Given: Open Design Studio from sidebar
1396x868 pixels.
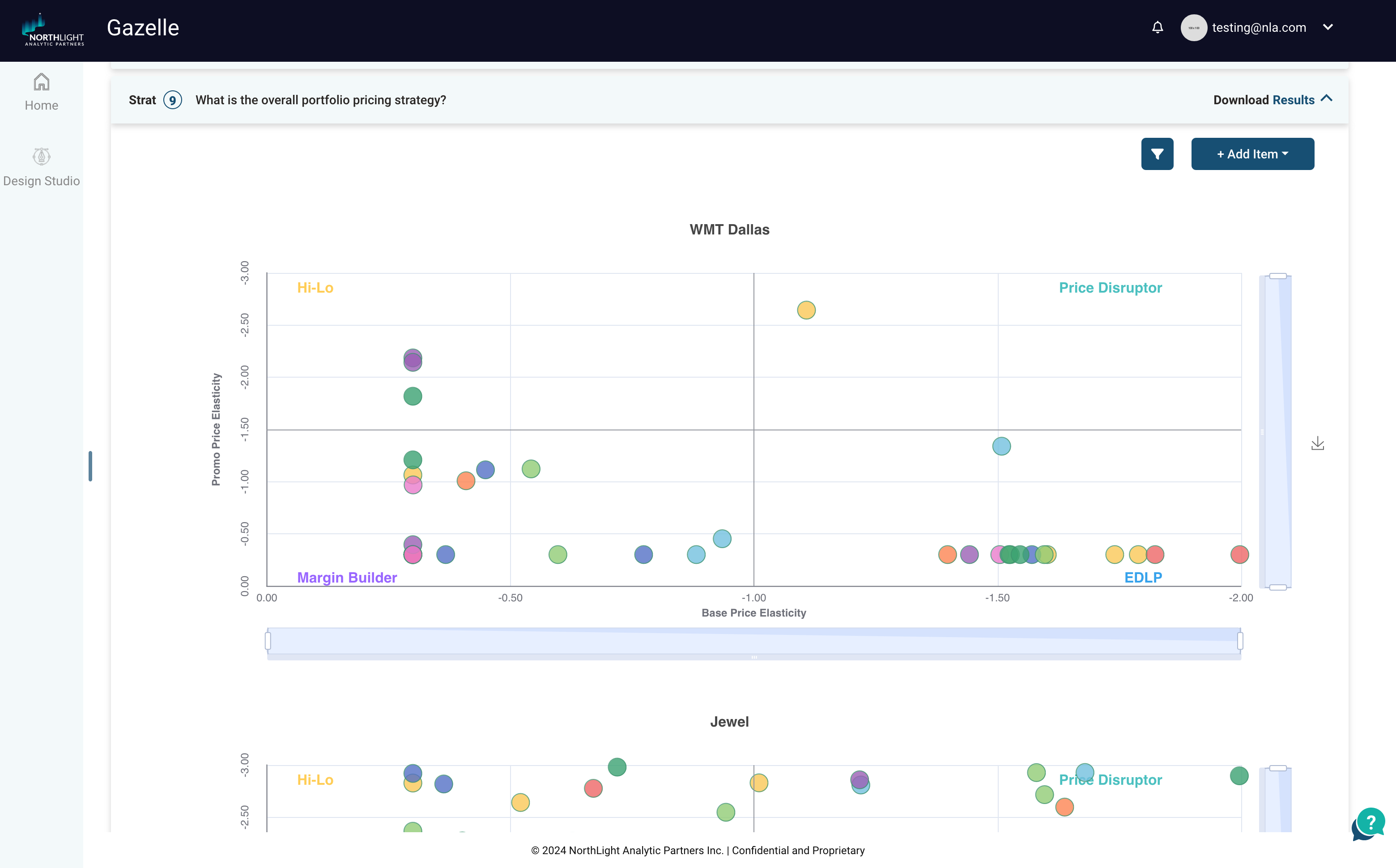Looking at the screenshot, I should [41, 167].
